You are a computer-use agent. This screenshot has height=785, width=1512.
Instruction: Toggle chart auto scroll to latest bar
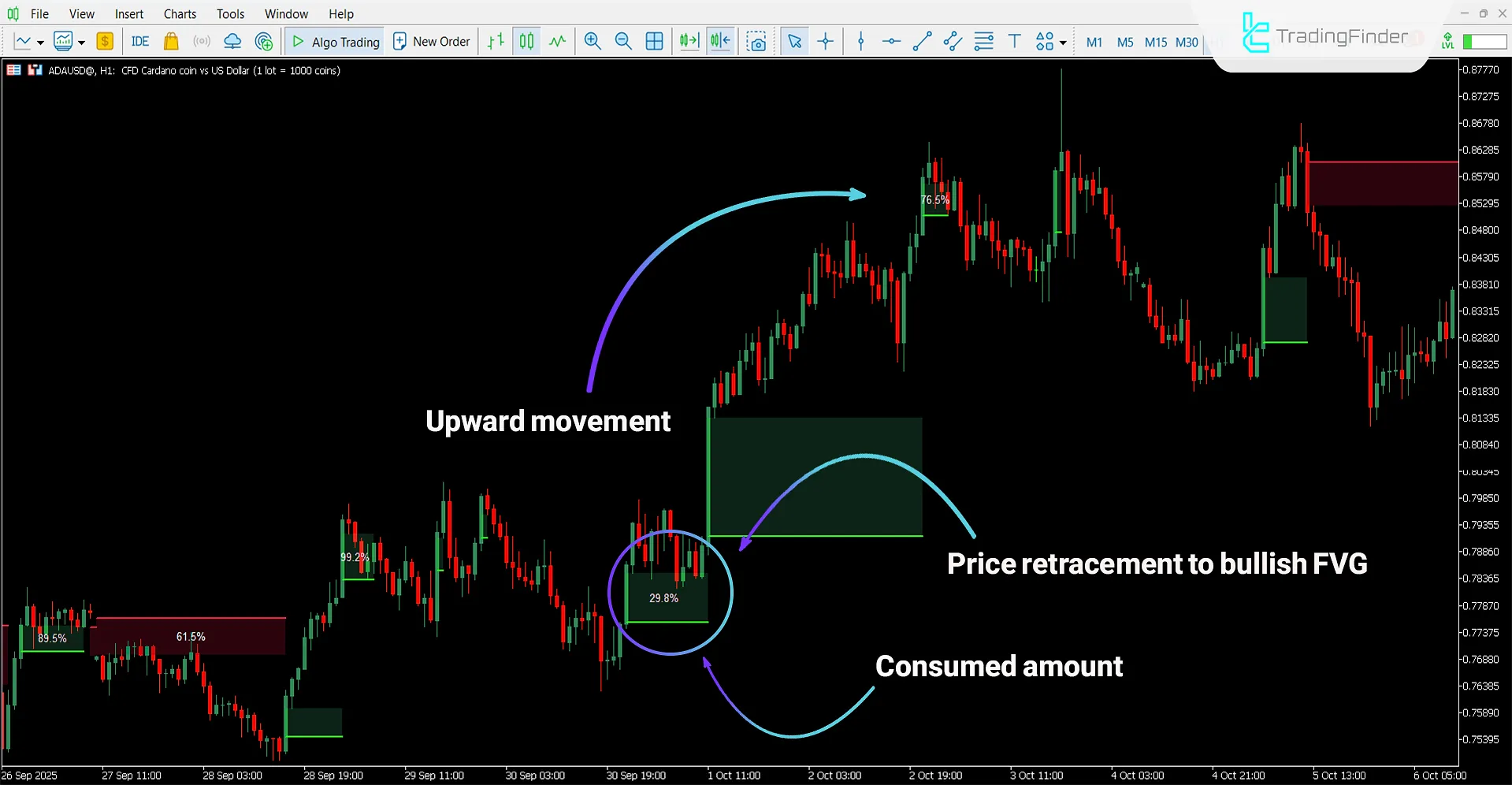[689, 42]
